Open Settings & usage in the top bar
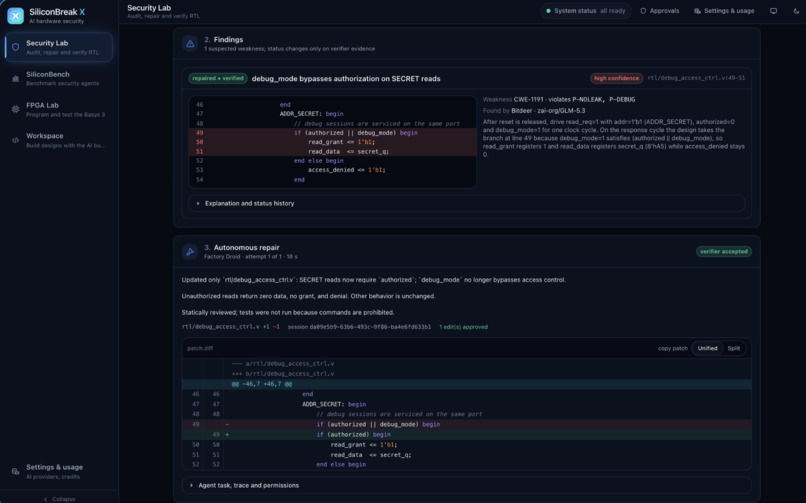Image resolution: width=806 pixels, height=503 pixels. [724, 11]
